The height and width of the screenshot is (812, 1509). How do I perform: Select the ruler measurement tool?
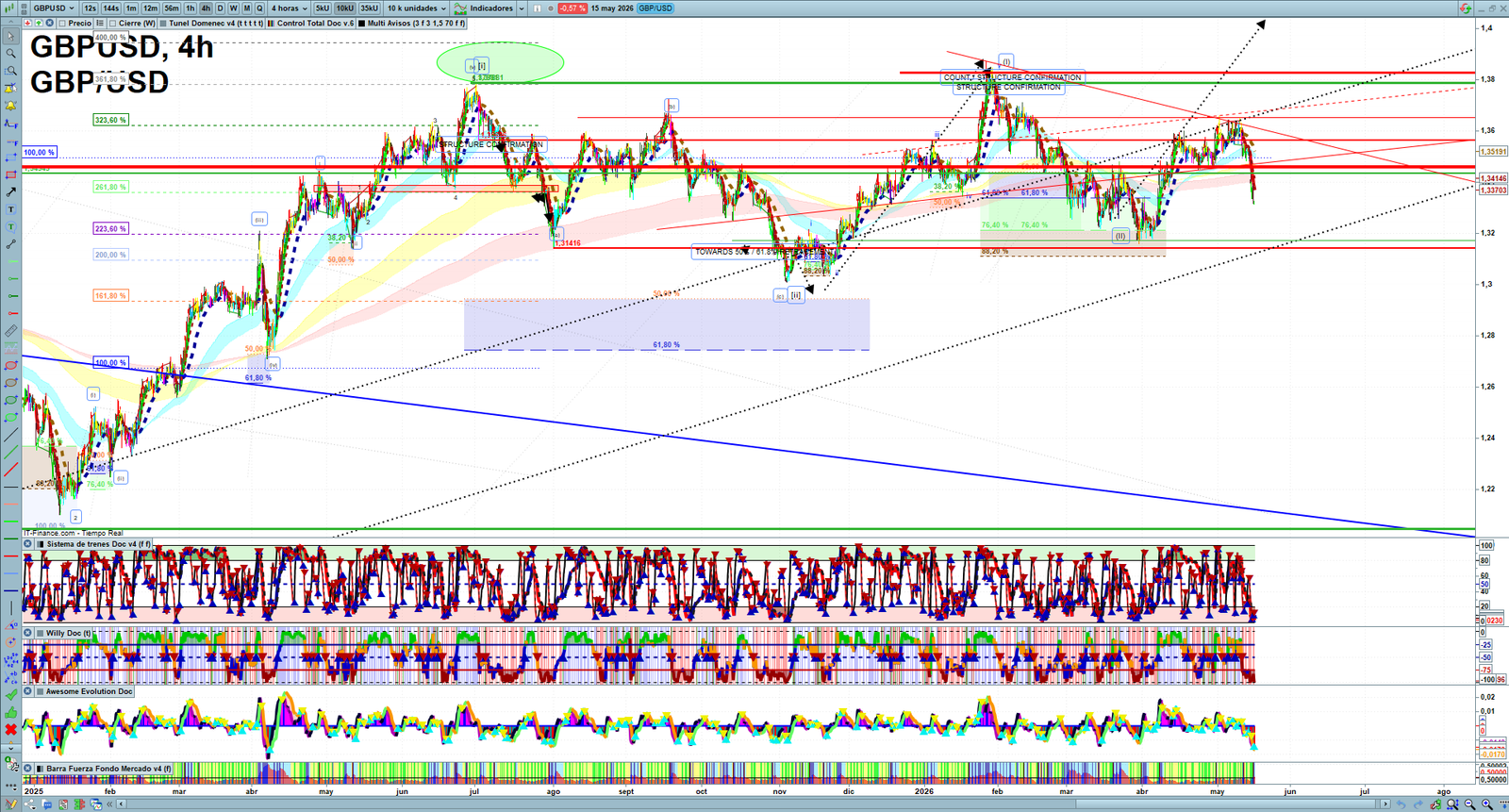tap(11, 331)
